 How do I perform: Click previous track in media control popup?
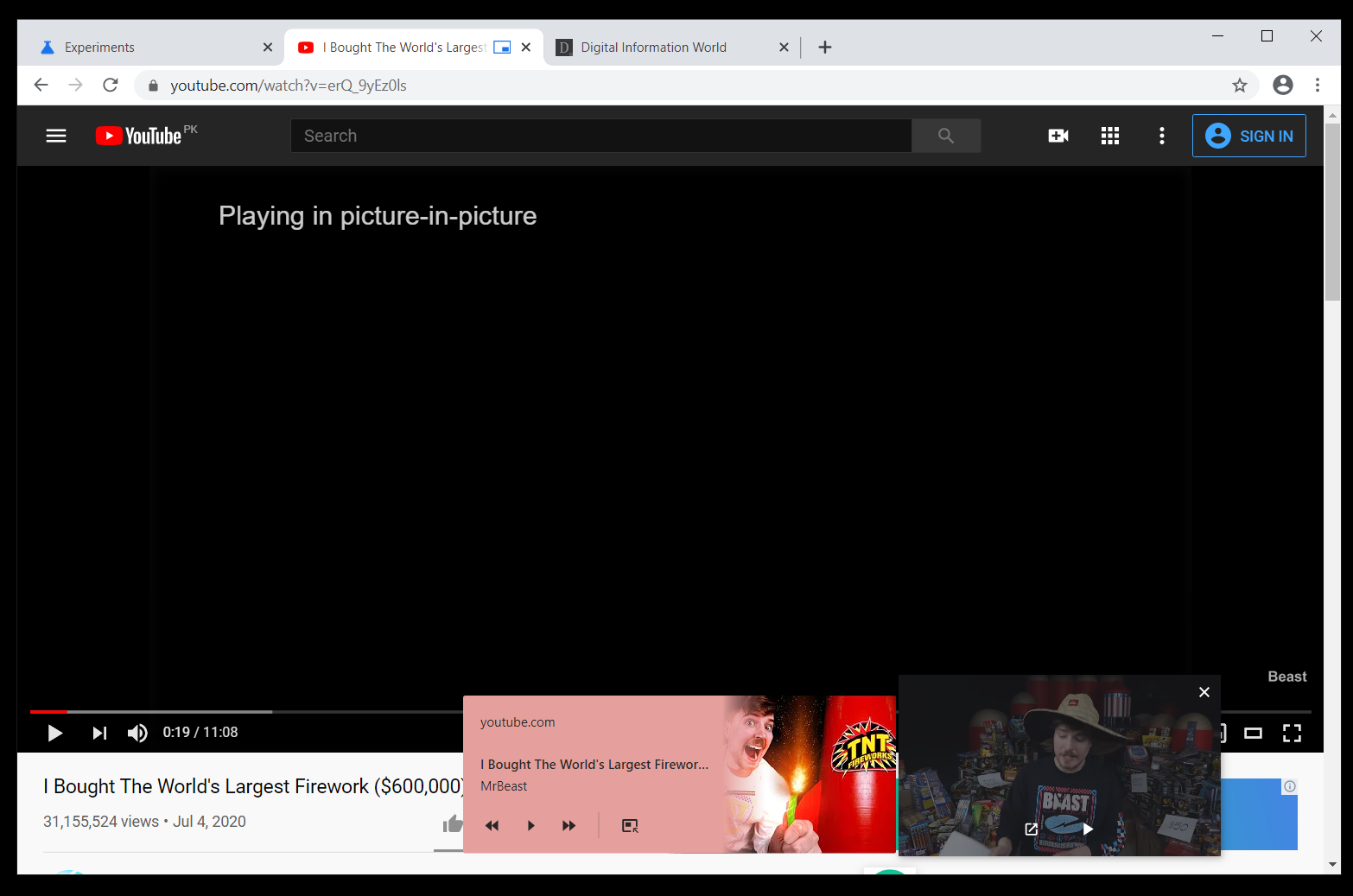click(492, 826)
